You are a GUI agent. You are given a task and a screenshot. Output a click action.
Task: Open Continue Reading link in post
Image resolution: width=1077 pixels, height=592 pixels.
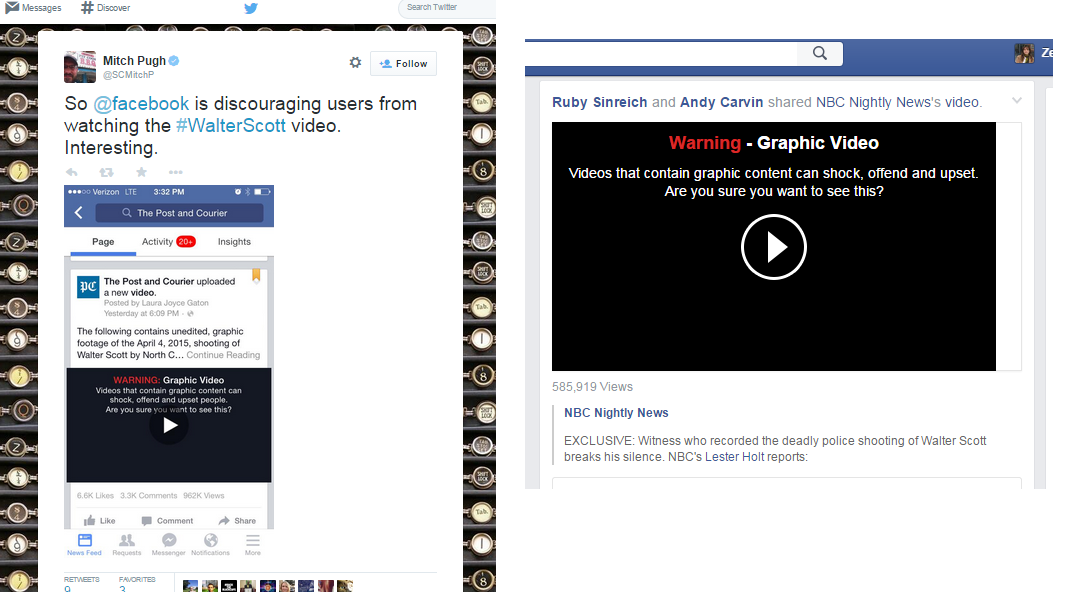(x=223, y=355)
